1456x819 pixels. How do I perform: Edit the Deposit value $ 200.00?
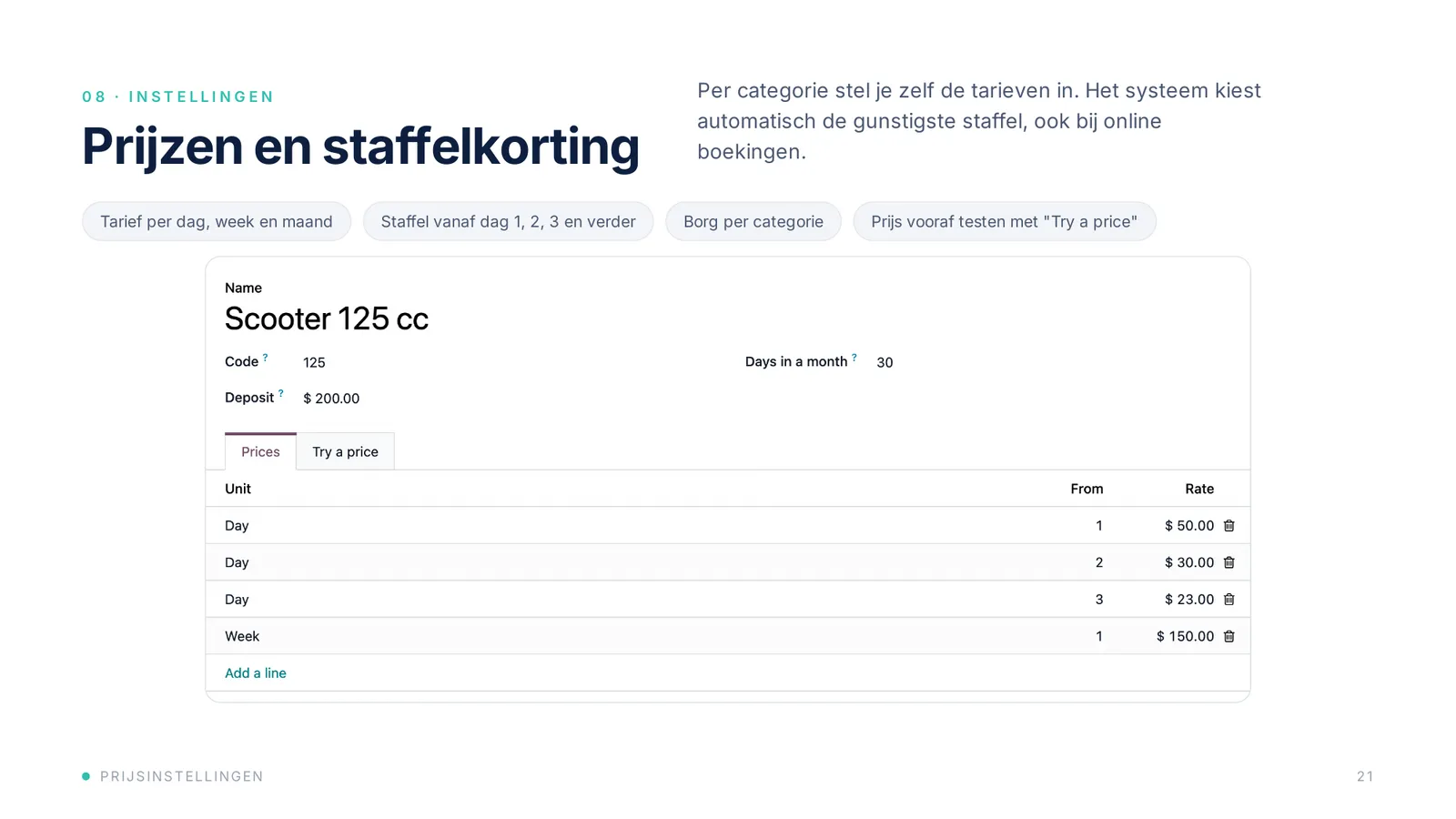click(x=331, y=399)
